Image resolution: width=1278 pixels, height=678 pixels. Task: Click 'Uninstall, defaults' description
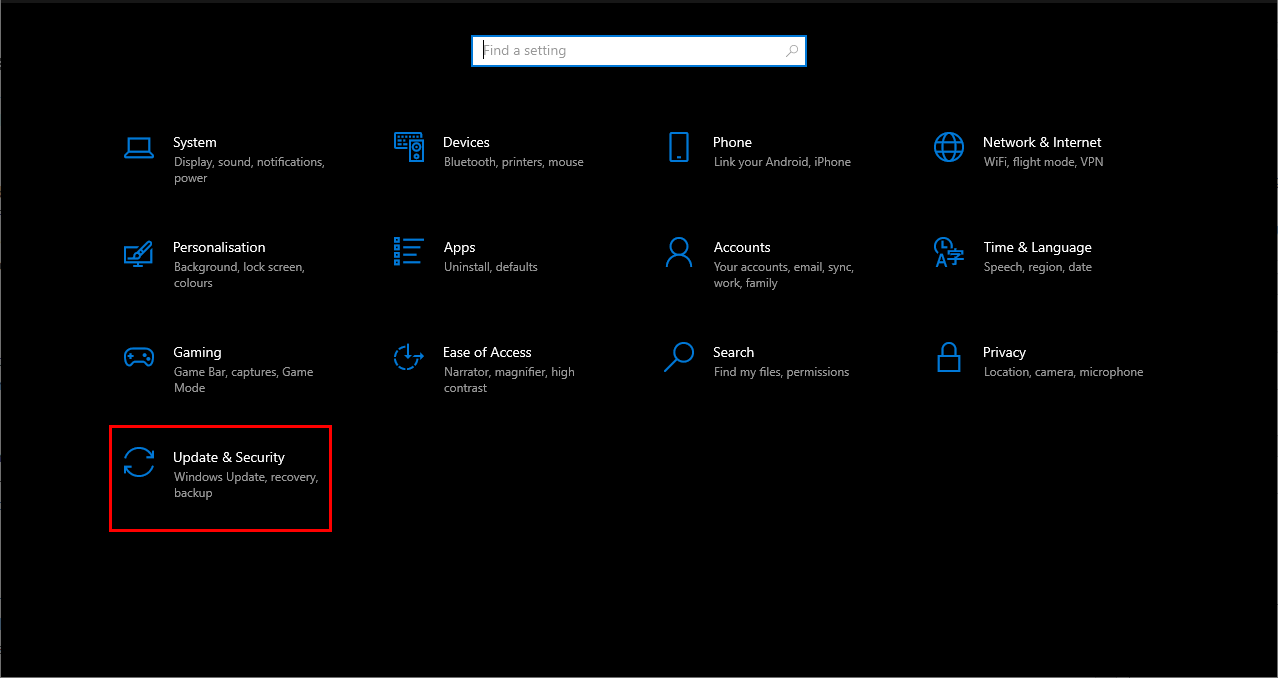click(491, 267)
